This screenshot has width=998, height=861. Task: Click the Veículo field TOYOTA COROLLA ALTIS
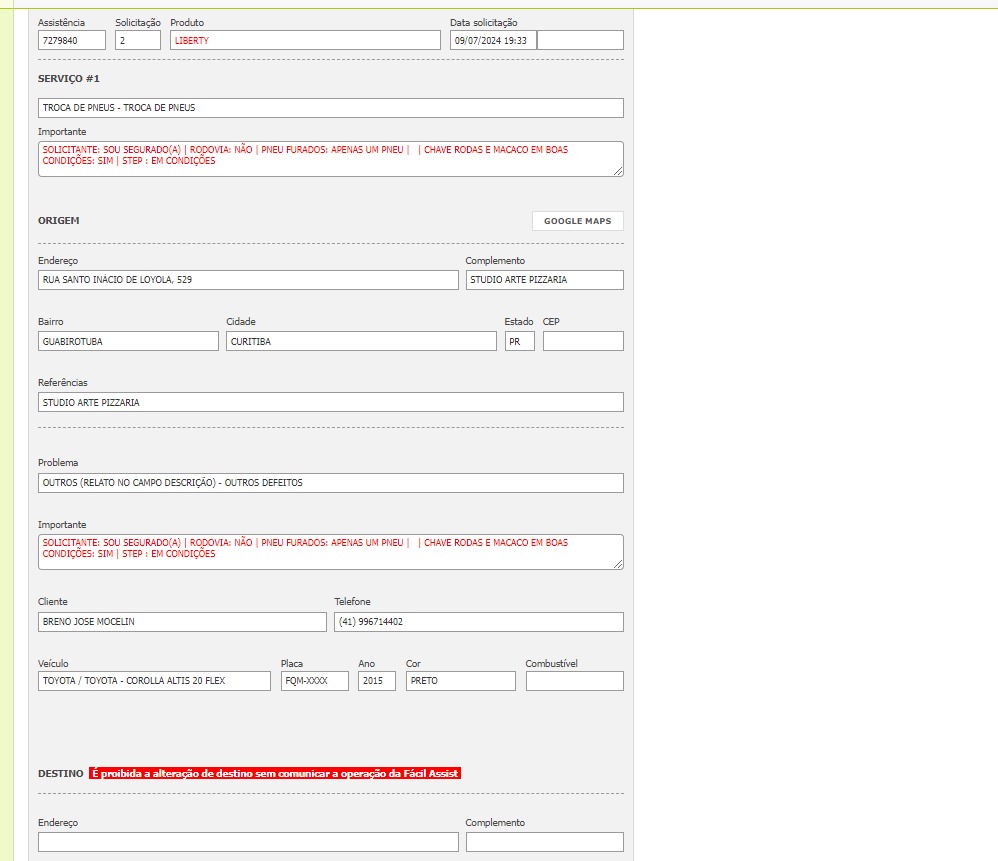[x=155, y=681]
